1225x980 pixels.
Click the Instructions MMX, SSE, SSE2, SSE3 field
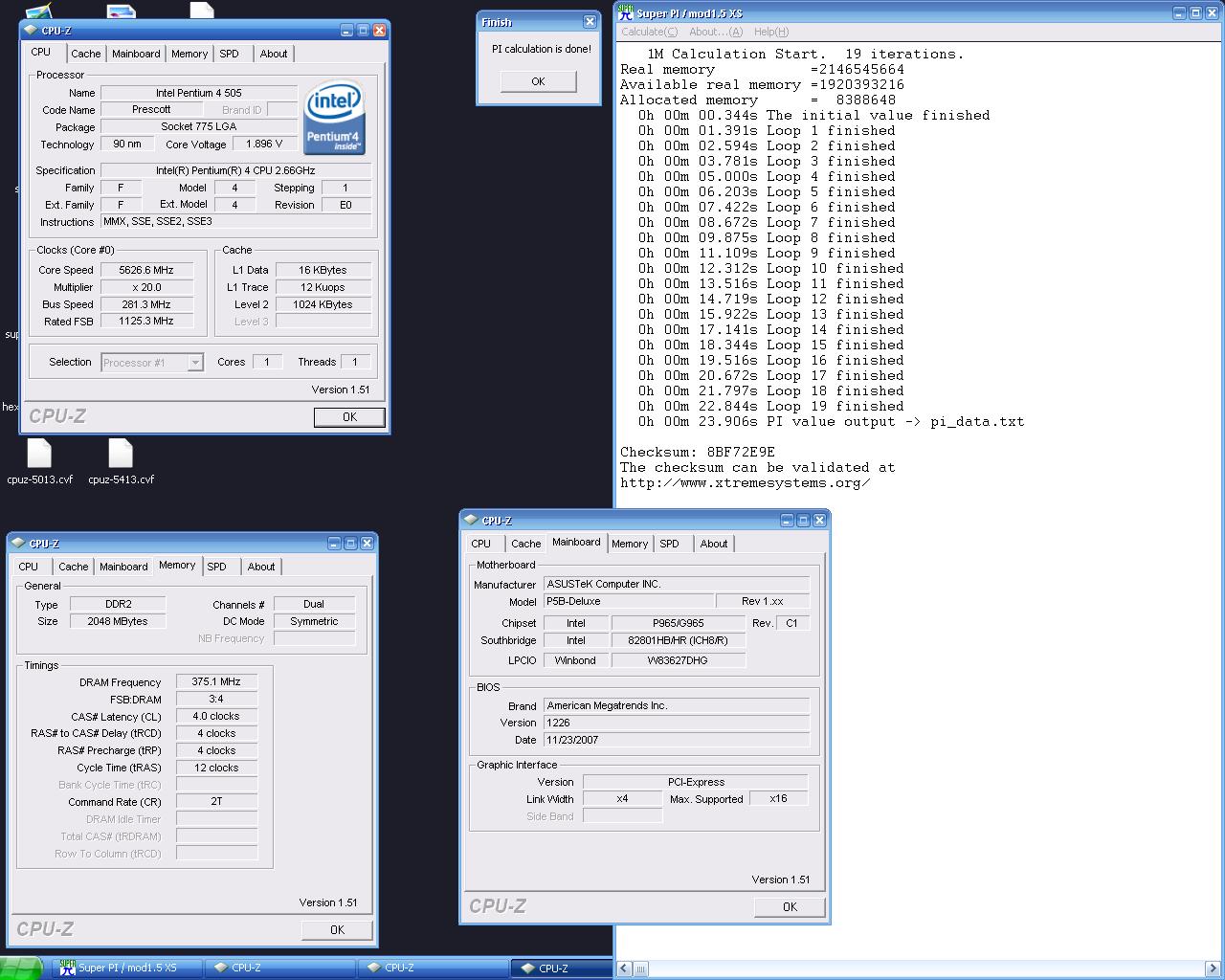coord(235,222)
